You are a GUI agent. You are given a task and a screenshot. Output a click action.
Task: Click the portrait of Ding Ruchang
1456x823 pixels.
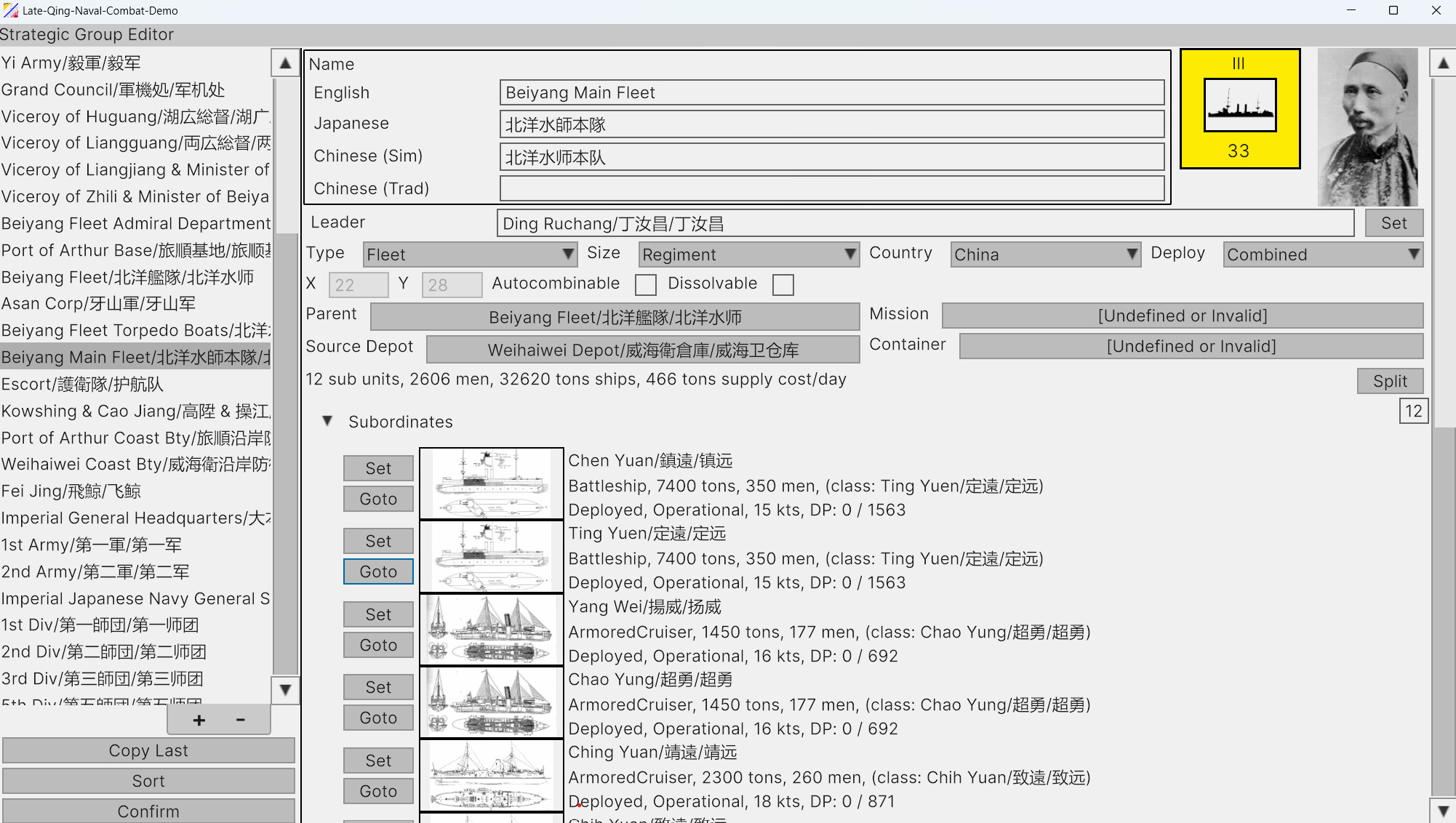click(1367, 127)
